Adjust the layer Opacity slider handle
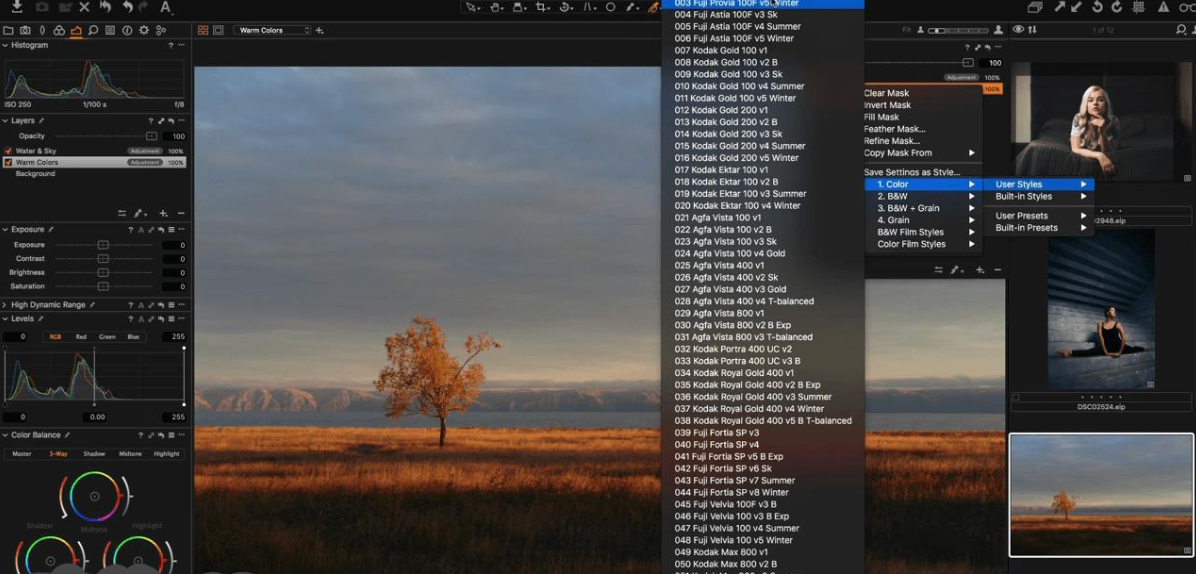The image size is (1196, 574). pyautogui.click(x=151, y=136)
